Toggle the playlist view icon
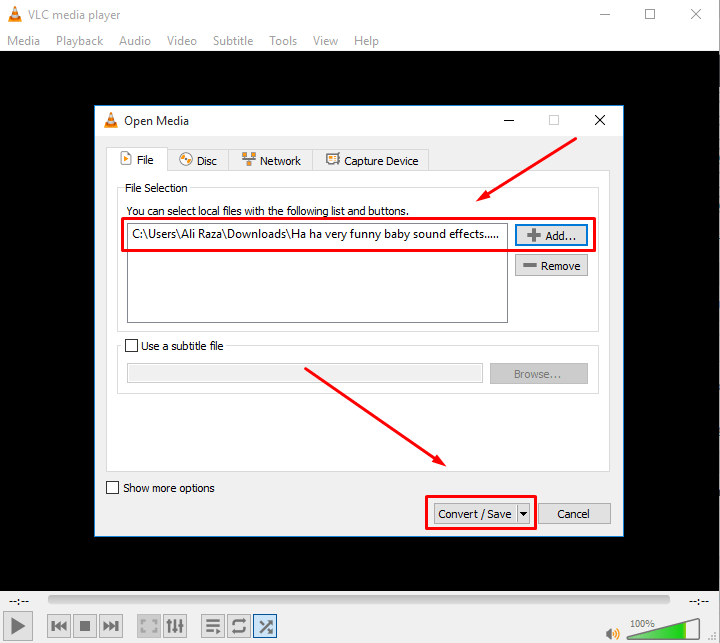The height and width of the screenshot is (643, 720). 213,626
